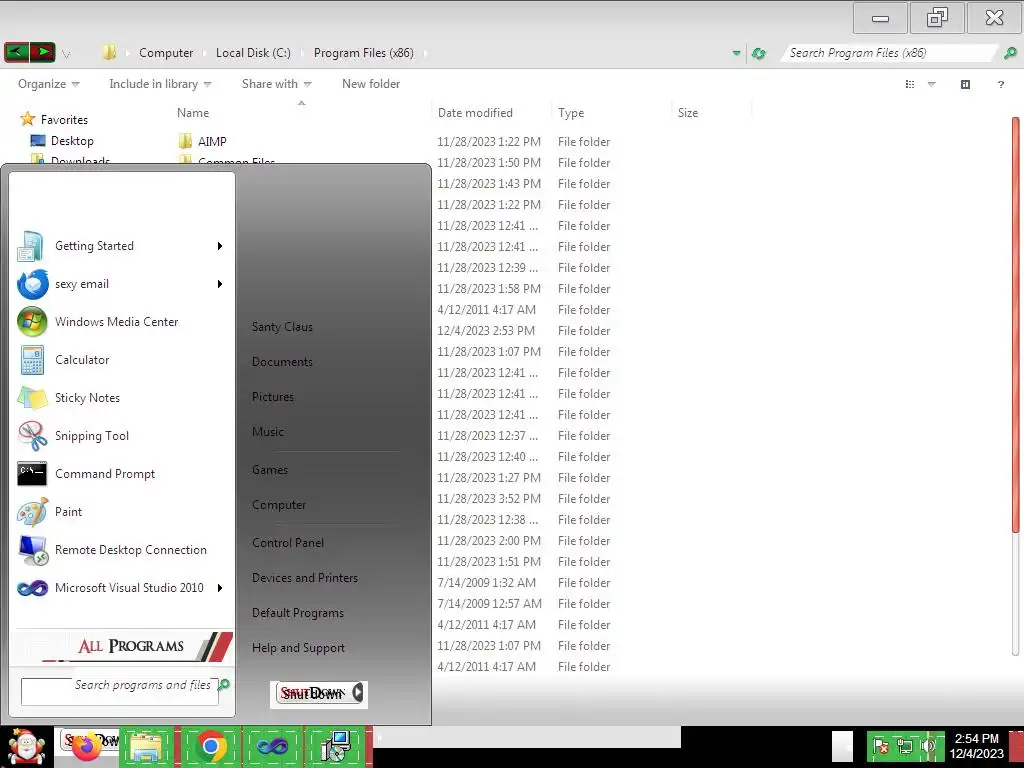Click the Search programs and files box
This screenshot has height=768, width=1024.
point(120,691)
